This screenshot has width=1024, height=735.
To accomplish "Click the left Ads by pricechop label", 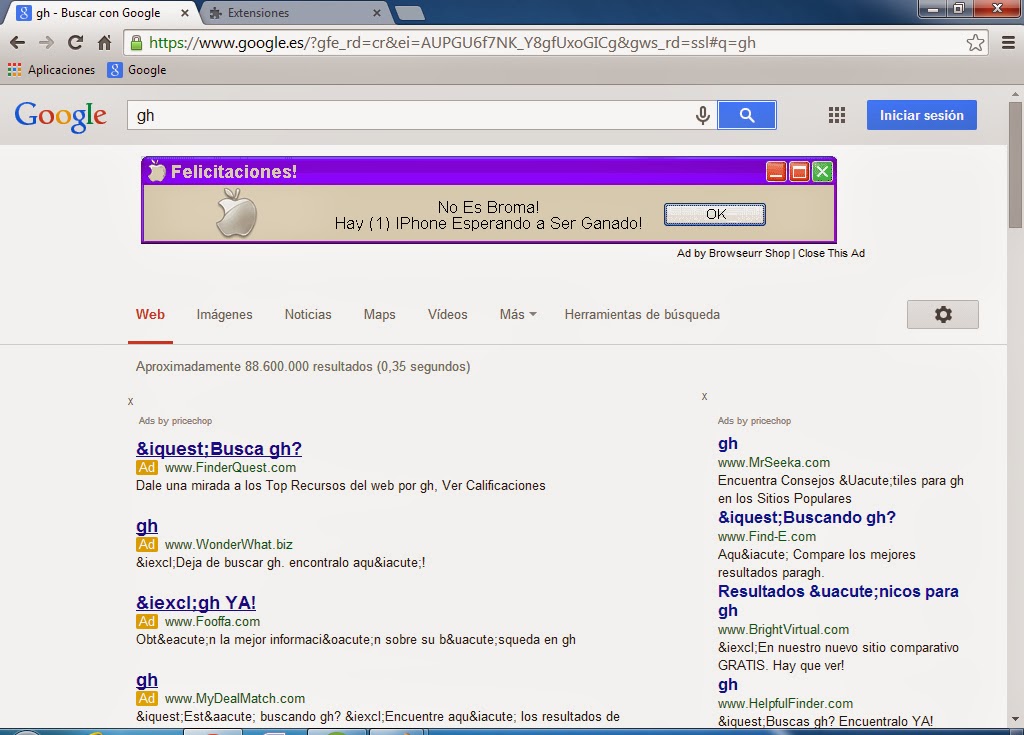I will [x=175, y=421].
